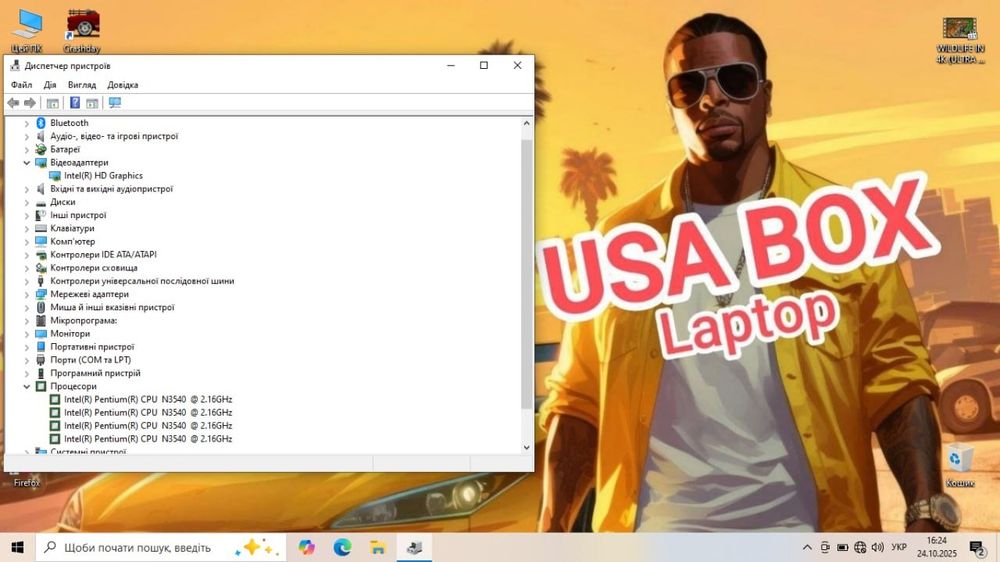Open the Firefox desktop shortcut

27,478
